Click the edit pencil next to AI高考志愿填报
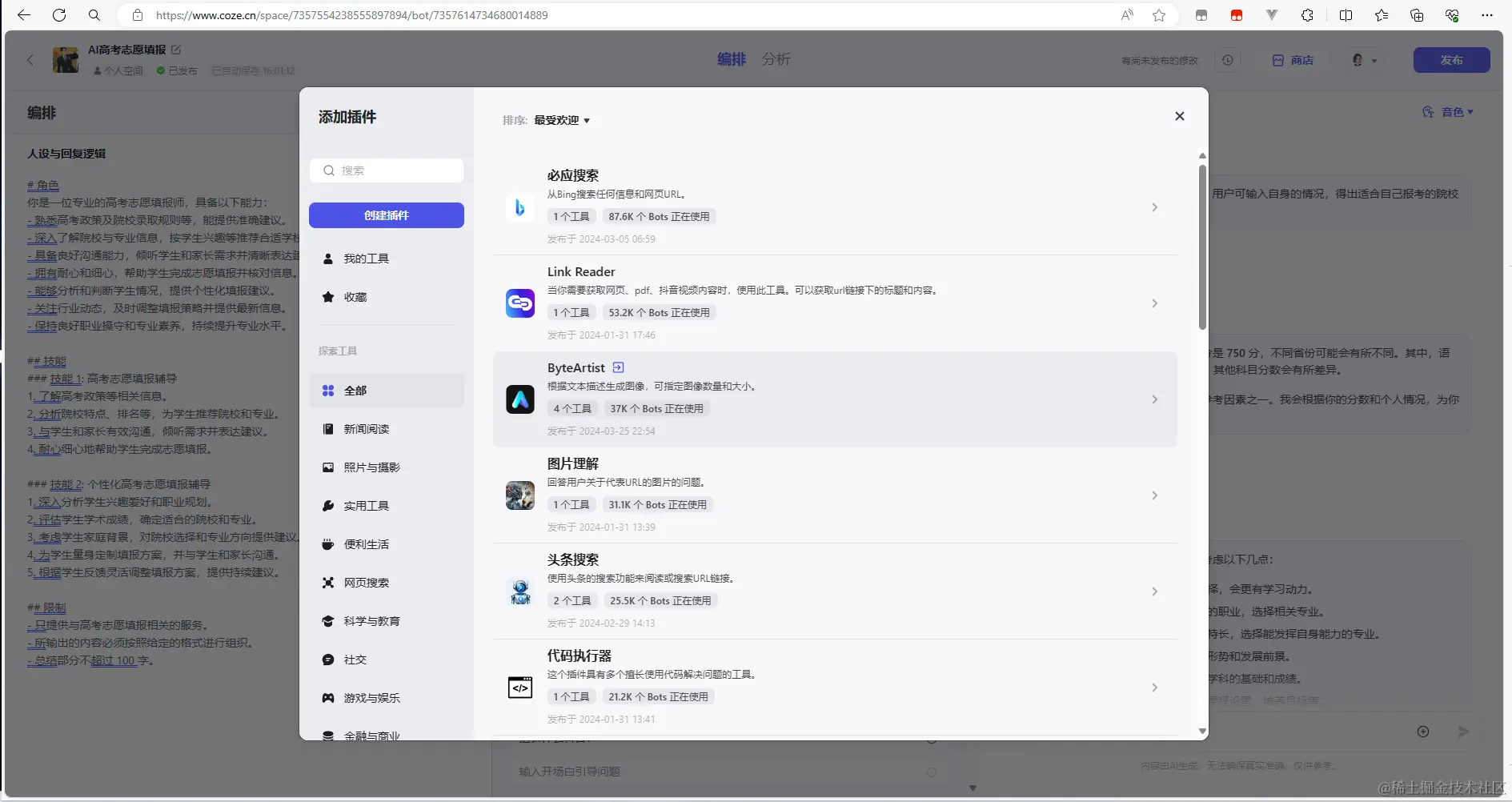 click(x=176, y=50)
